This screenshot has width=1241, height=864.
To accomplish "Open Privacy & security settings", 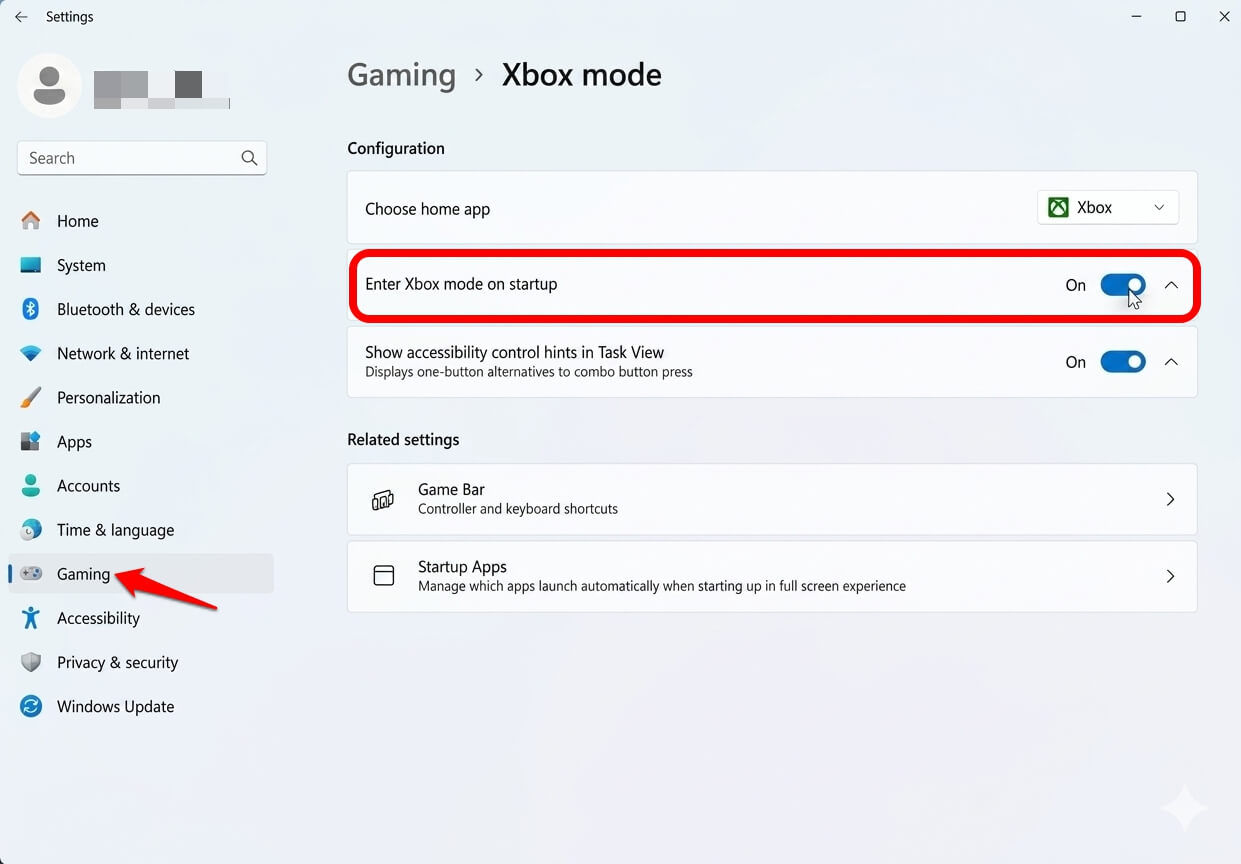I will coord(141,662).
